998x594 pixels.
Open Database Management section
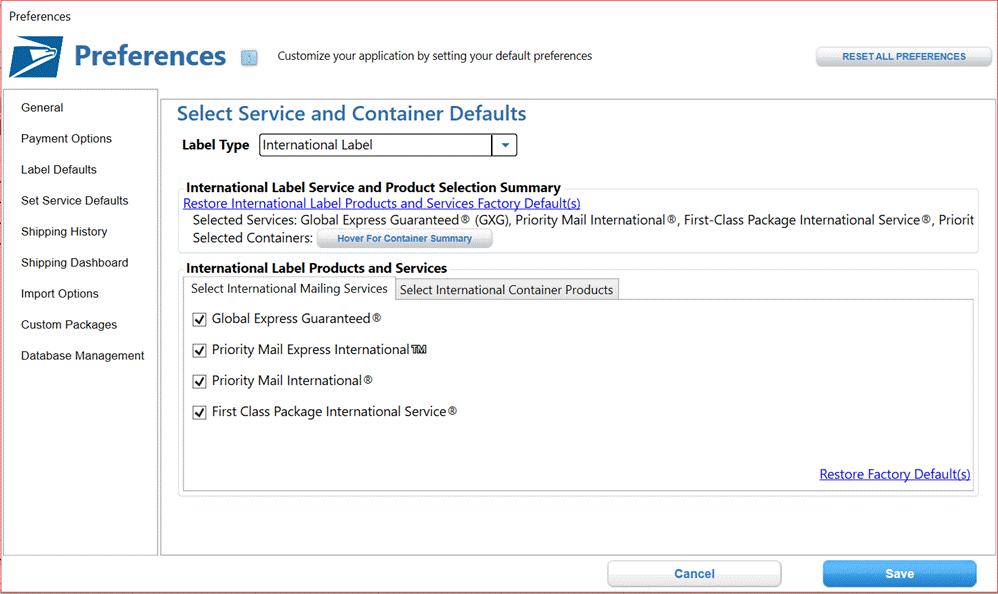pyautogui.click(x=83, y=356)
